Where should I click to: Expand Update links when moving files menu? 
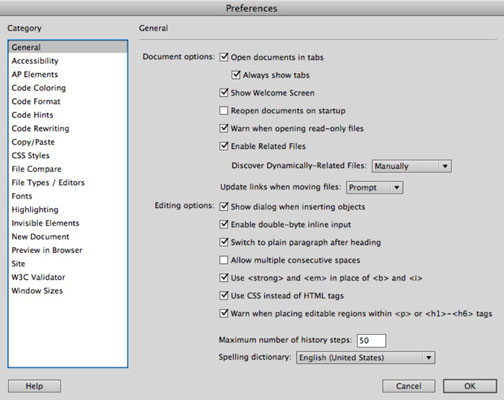pyautogui.click(x=375, y=187)
